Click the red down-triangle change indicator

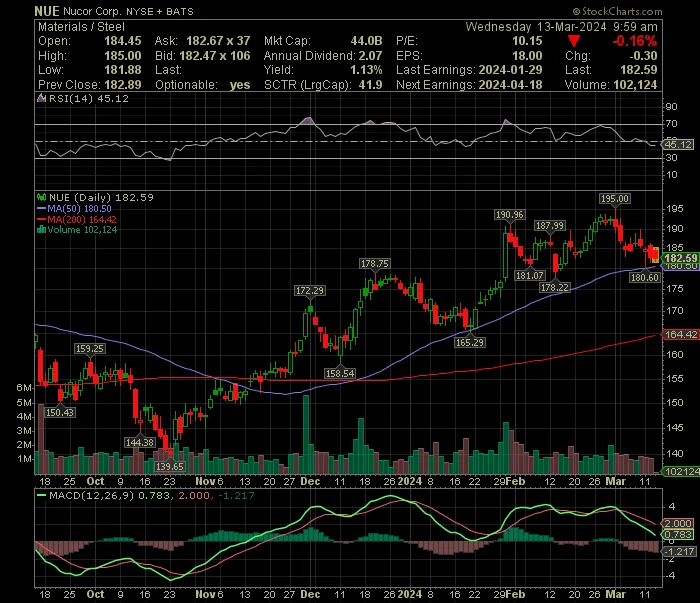(x=574, y=42)
